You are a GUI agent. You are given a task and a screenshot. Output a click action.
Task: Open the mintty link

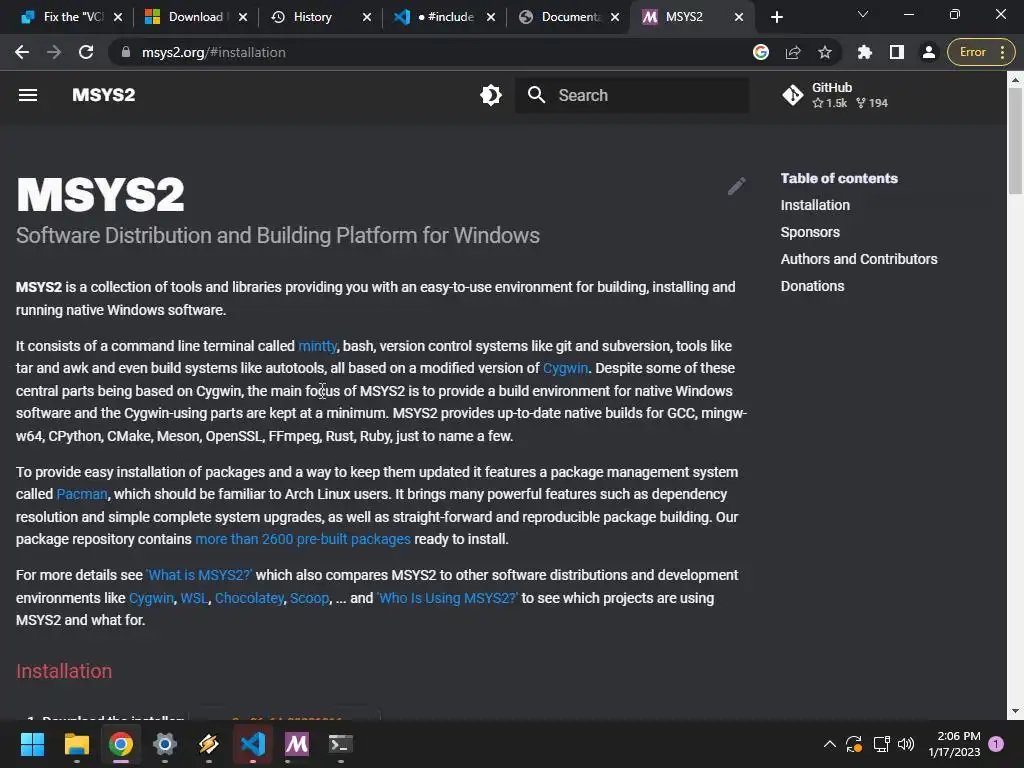pyautogui.click(x=317, y=345)
